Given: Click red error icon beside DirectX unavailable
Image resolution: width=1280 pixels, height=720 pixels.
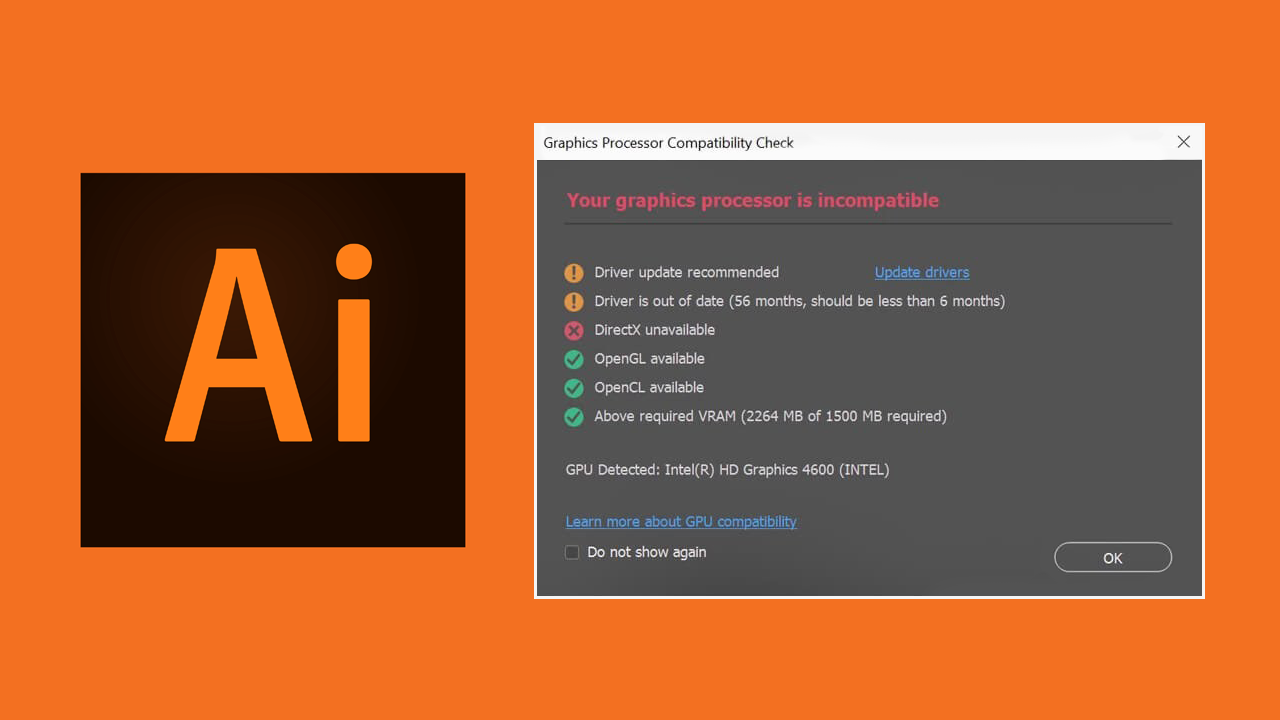Looking at the screenshot, I should point(574,330).
